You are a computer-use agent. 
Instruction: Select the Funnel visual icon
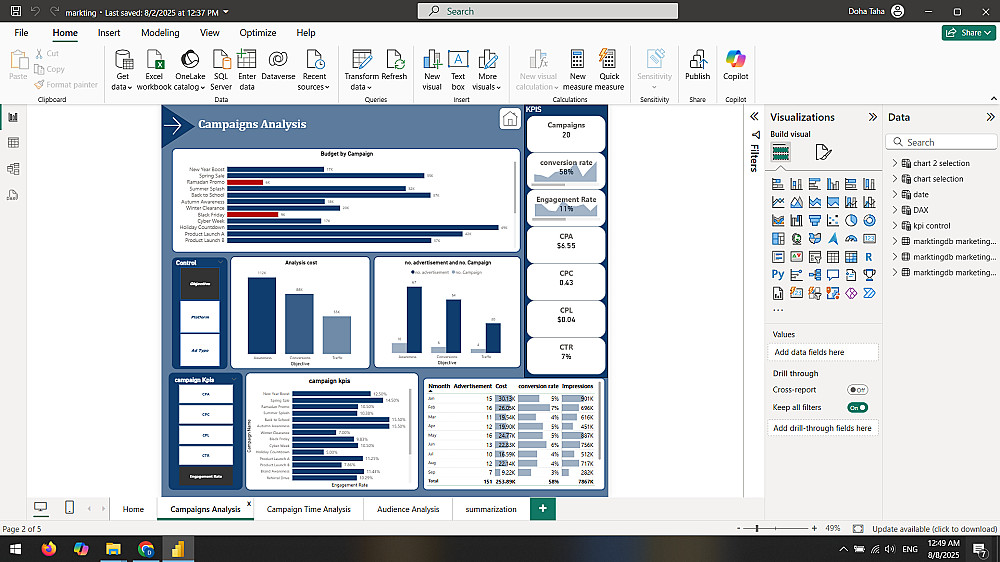[x=814, y=221]
